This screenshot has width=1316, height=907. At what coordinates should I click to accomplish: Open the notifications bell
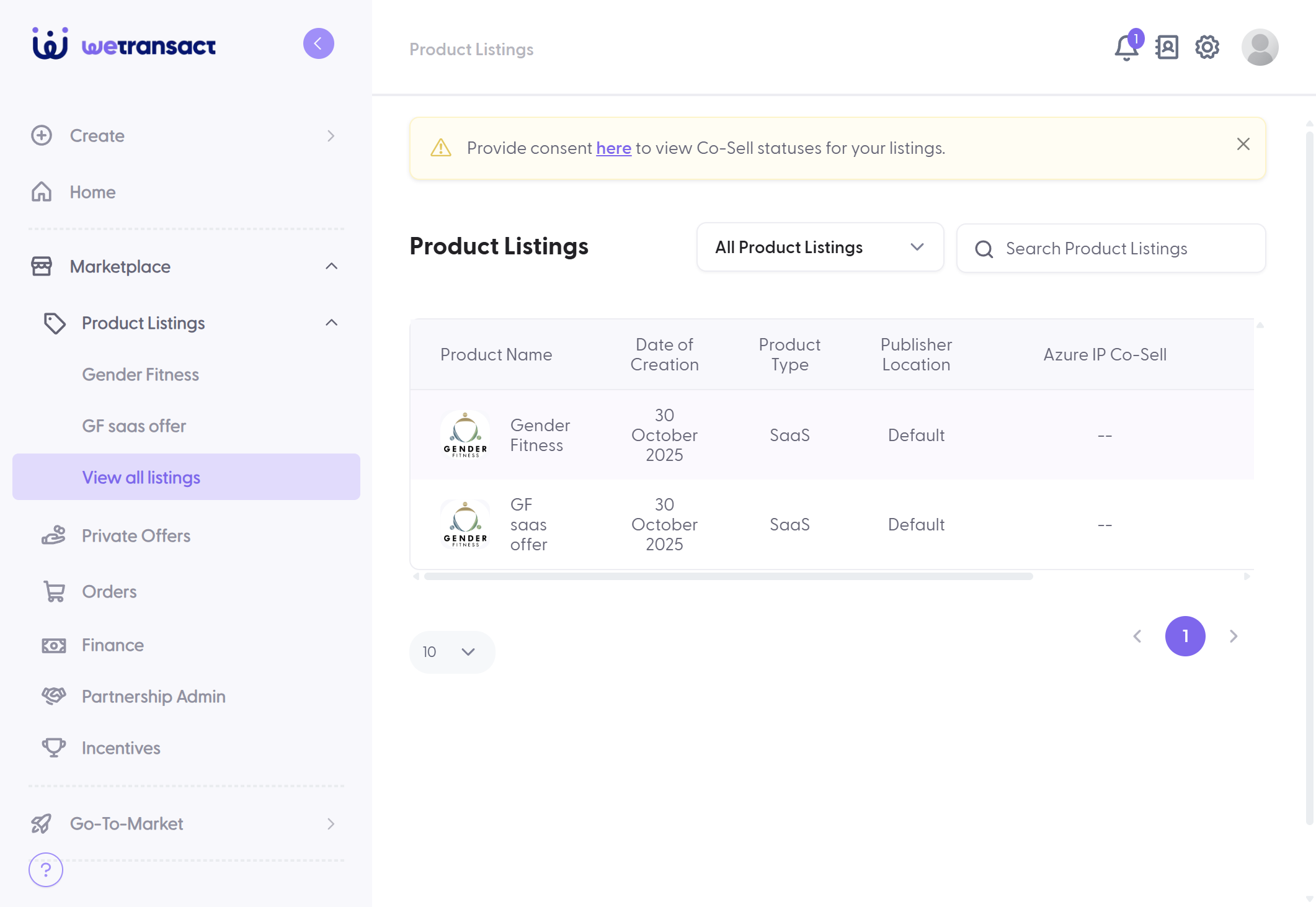coord(1127,47)
